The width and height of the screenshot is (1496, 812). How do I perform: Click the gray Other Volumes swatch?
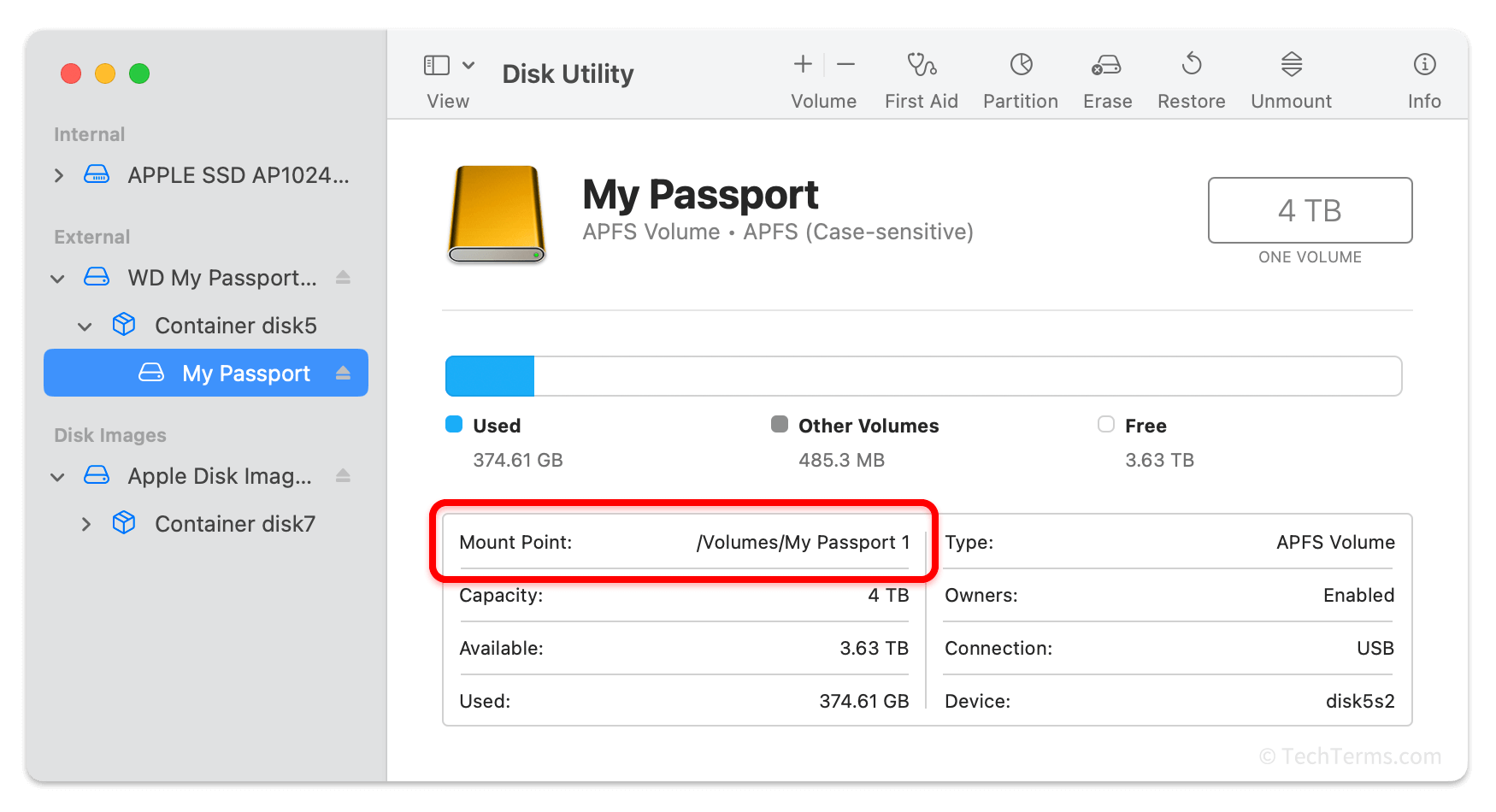click(x=780, y=424)
